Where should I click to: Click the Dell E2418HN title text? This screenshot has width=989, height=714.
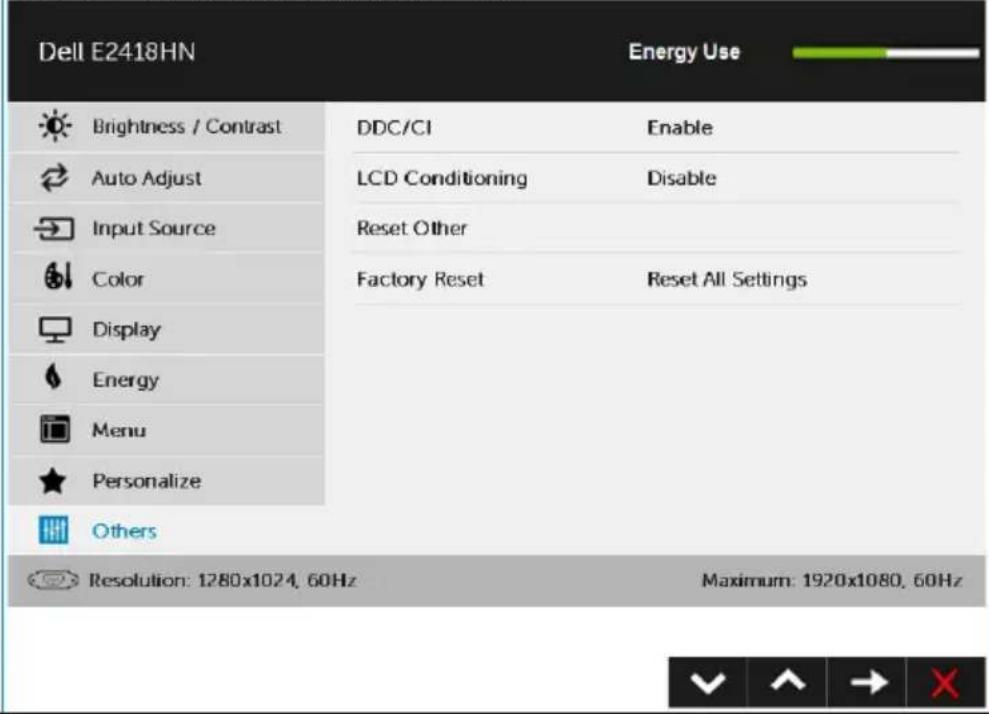(x=117, y=52)
